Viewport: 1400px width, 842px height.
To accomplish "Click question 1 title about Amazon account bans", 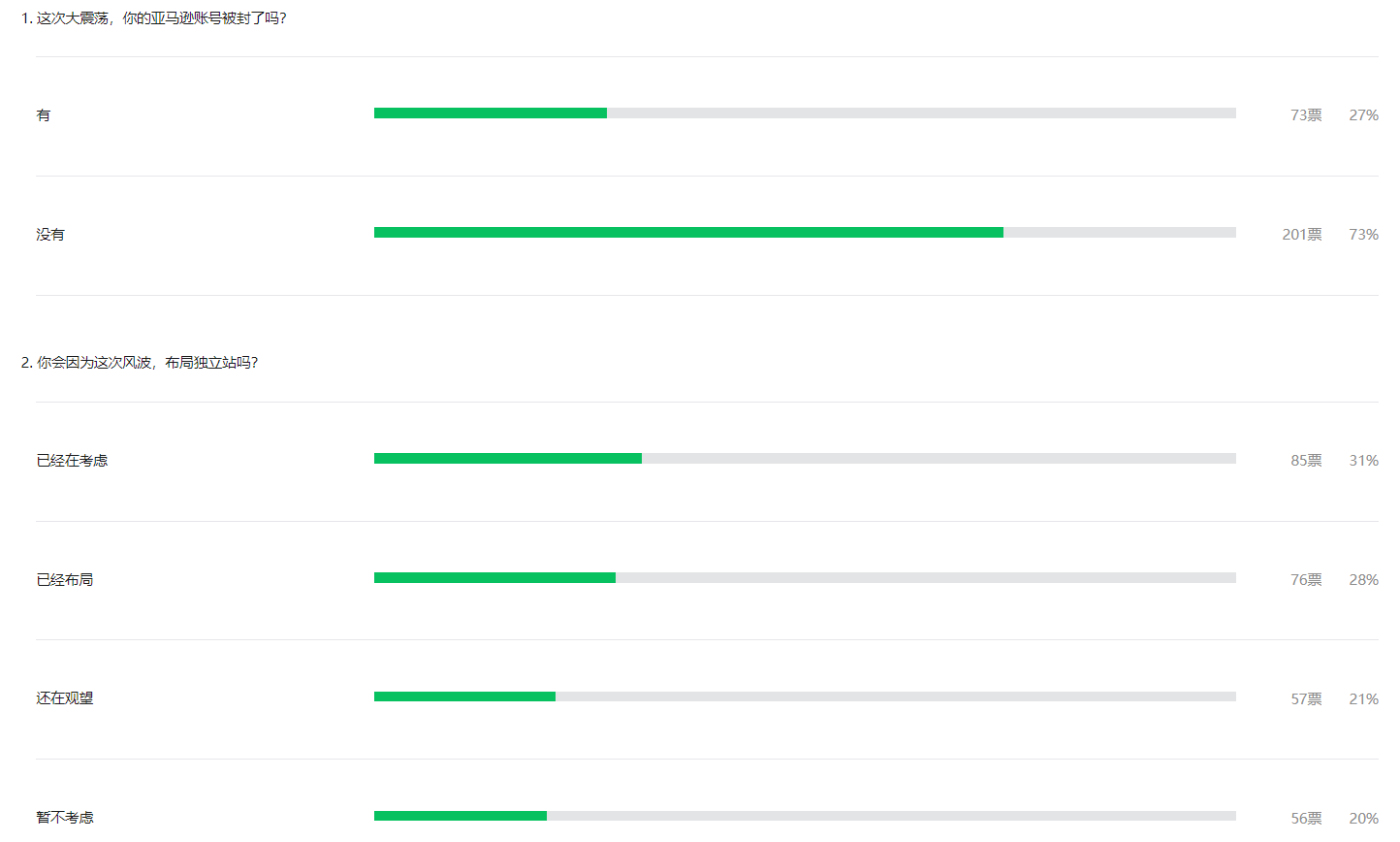I will click(154, 18).
